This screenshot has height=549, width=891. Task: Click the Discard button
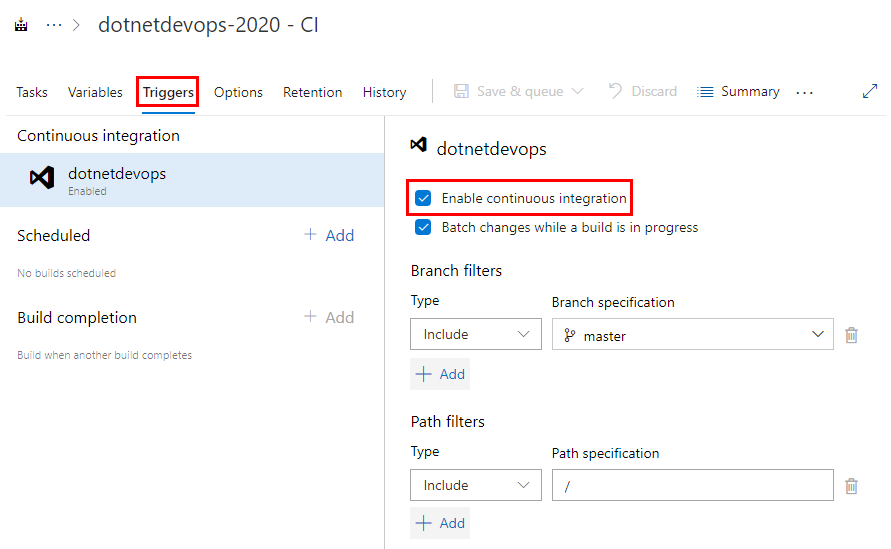pos(643,91)
